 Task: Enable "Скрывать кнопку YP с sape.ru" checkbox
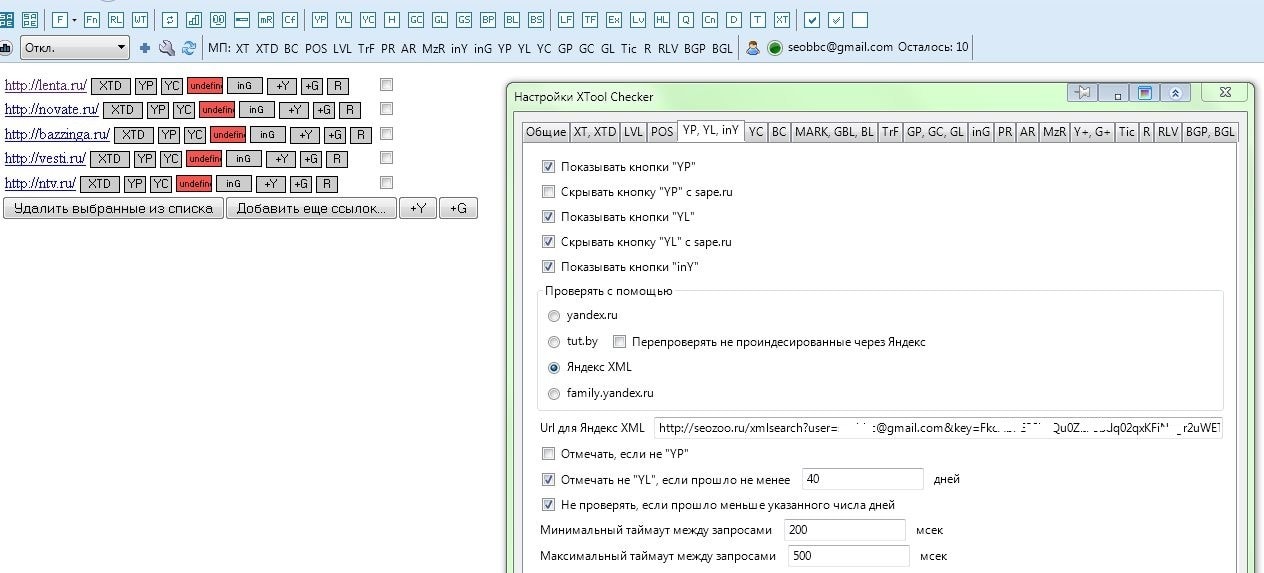(x=548, y=192)
